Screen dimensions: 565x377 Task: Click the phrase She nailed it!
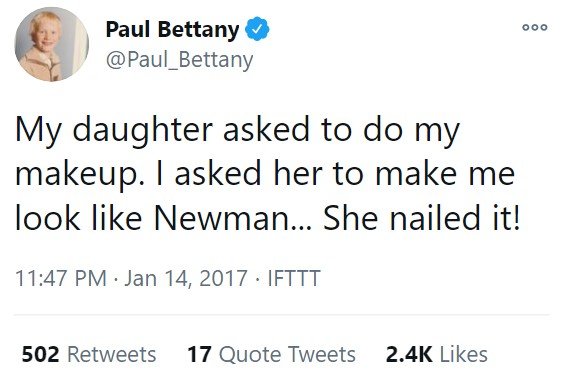422,218
